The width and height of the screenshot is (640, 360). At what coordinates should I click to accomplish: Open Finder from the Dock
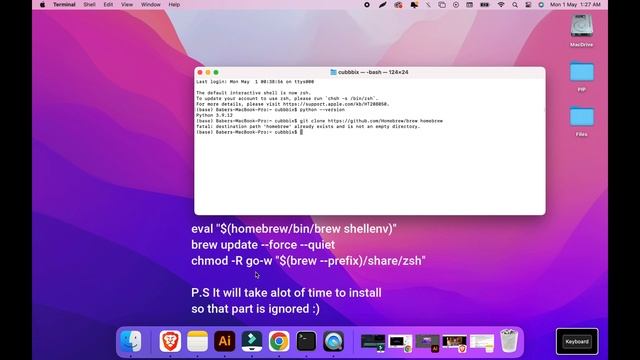[x=131, y=341]
